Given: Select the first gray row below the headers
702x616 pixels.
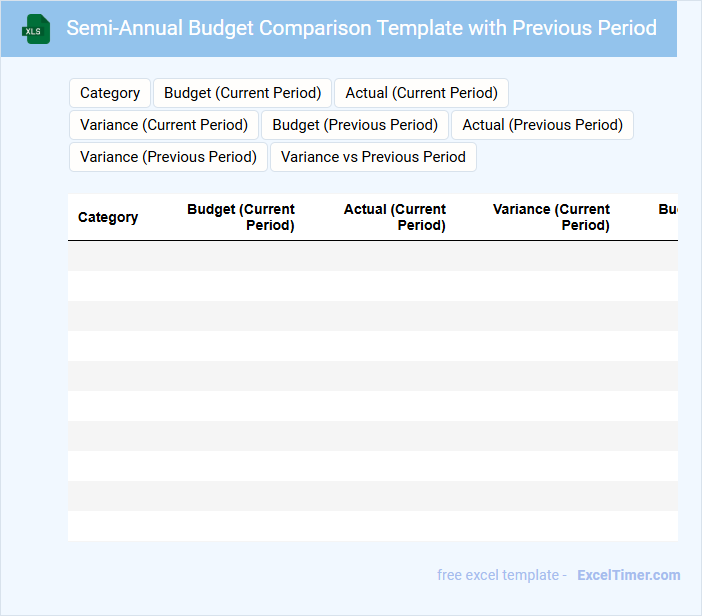Looking at the screenshot, I should point(372,256).
